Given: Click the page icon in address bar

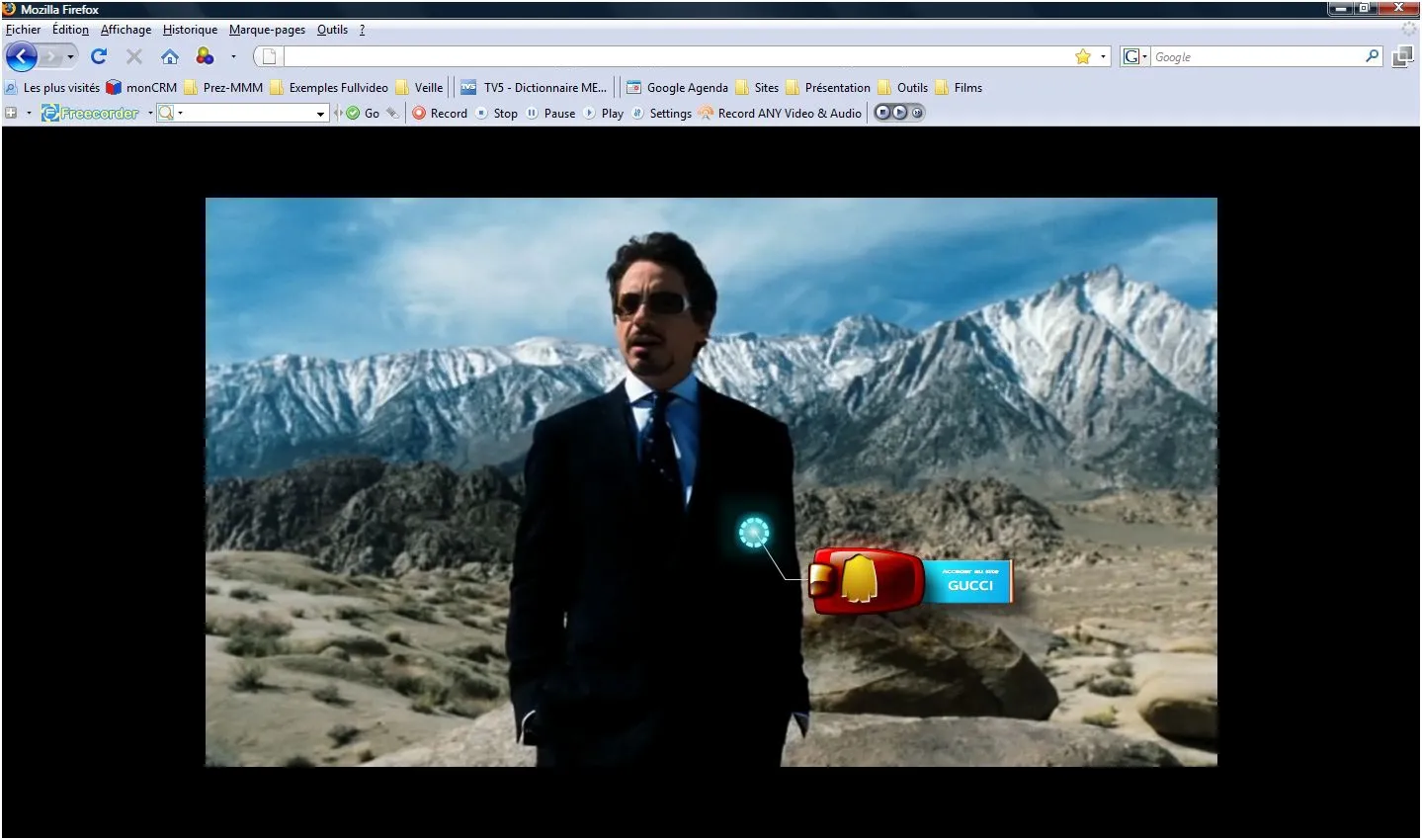Looking at the screenshot, I should tap(269, 56).
